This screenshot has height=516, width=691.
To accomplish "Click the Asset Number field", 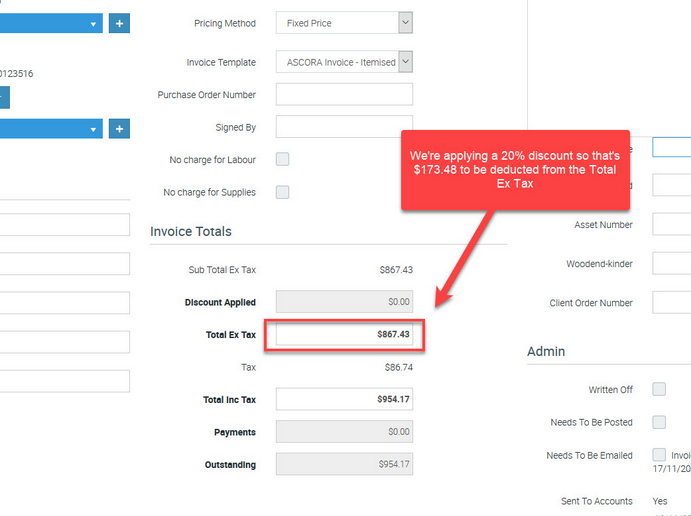I will [672, 224].
